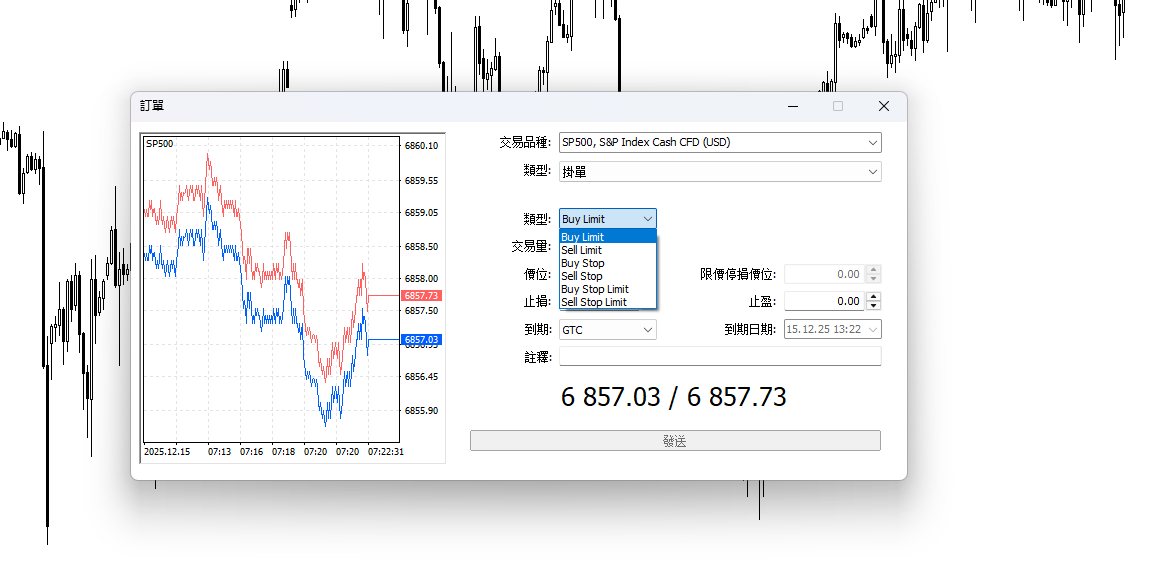Select Buy Limit from the list

pyautogui.click(x=583, y=237)
